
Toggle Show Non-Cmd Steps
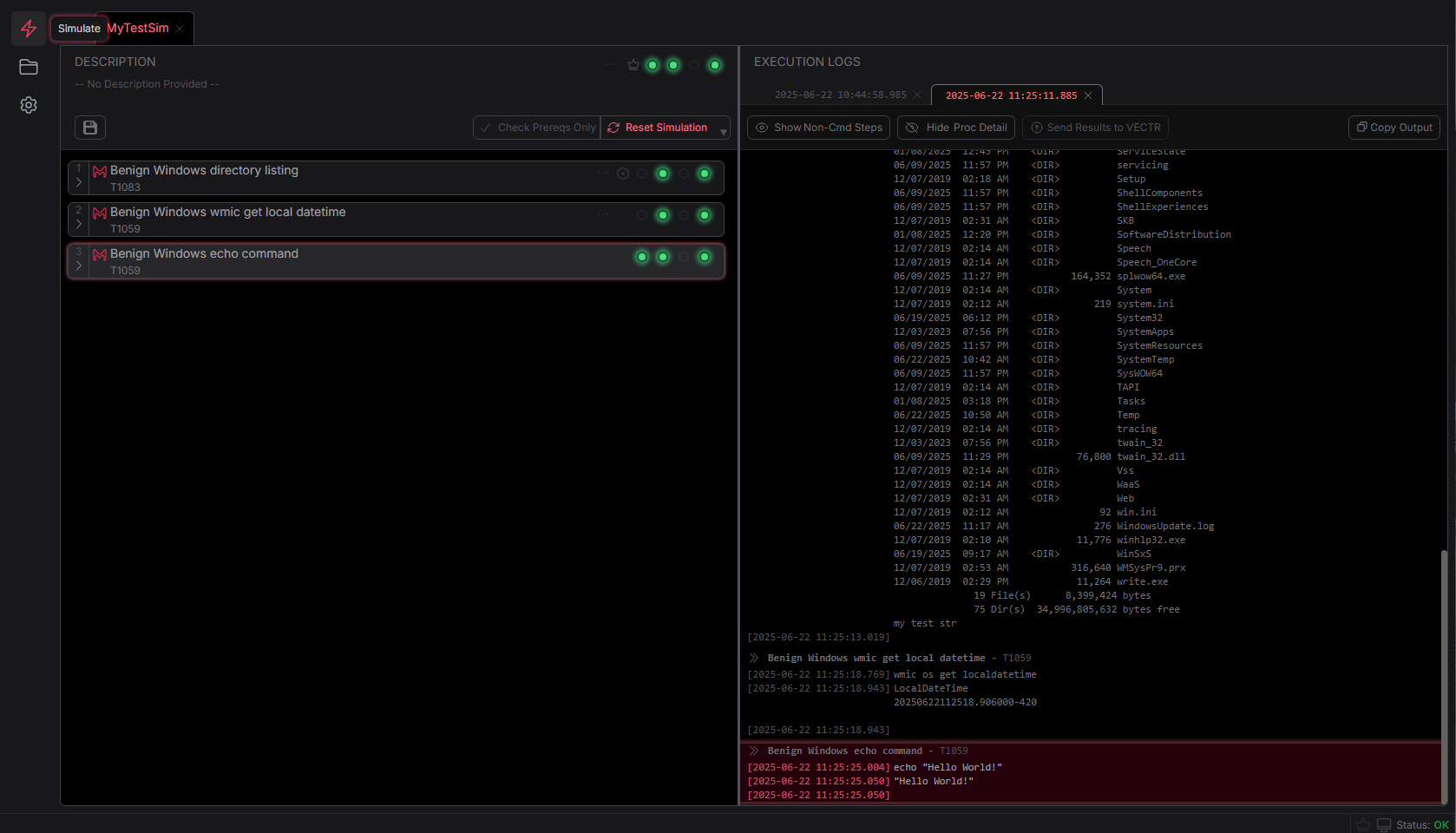(x=817, y=128)
